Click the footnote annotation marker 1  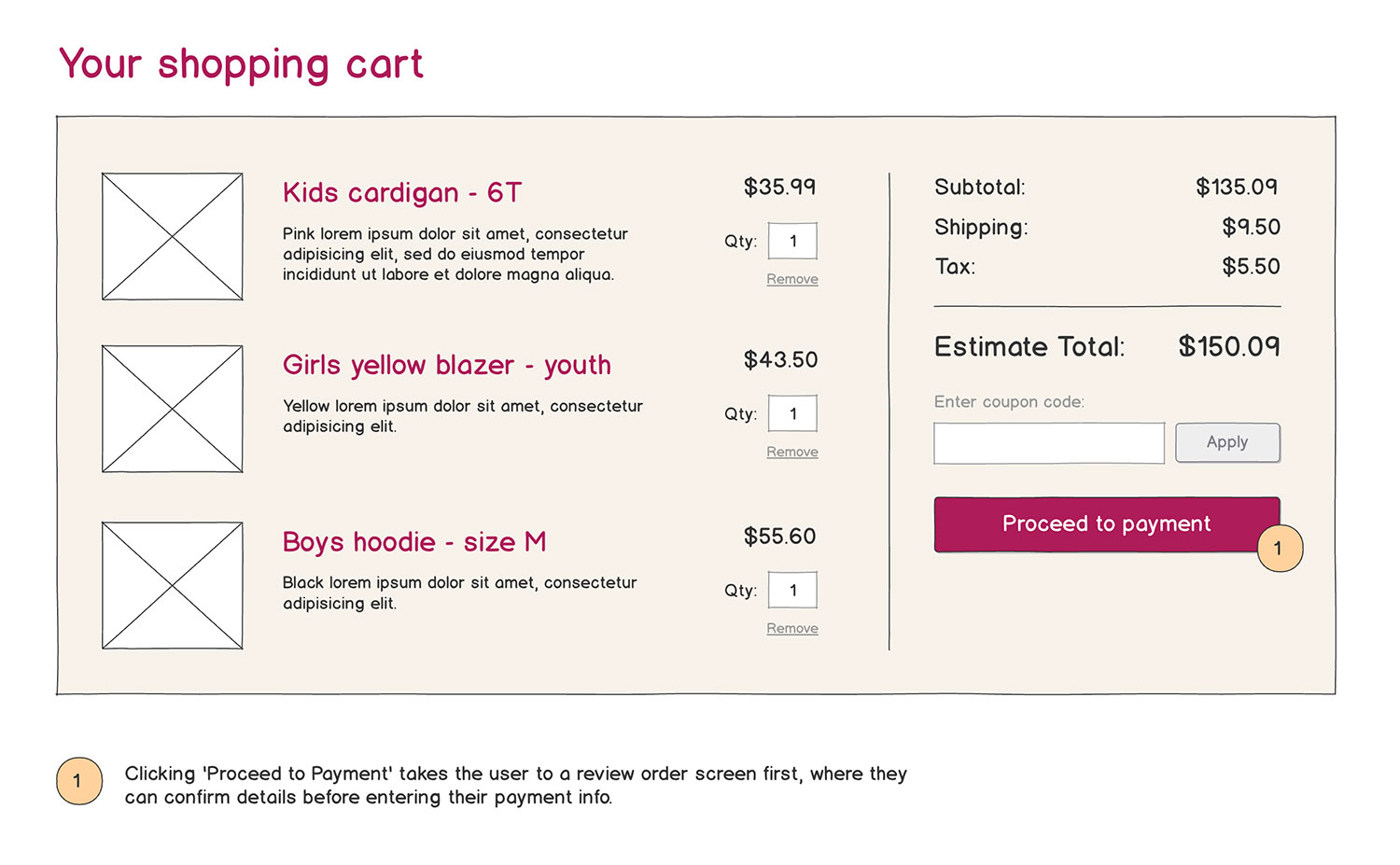tap(78, 781)
